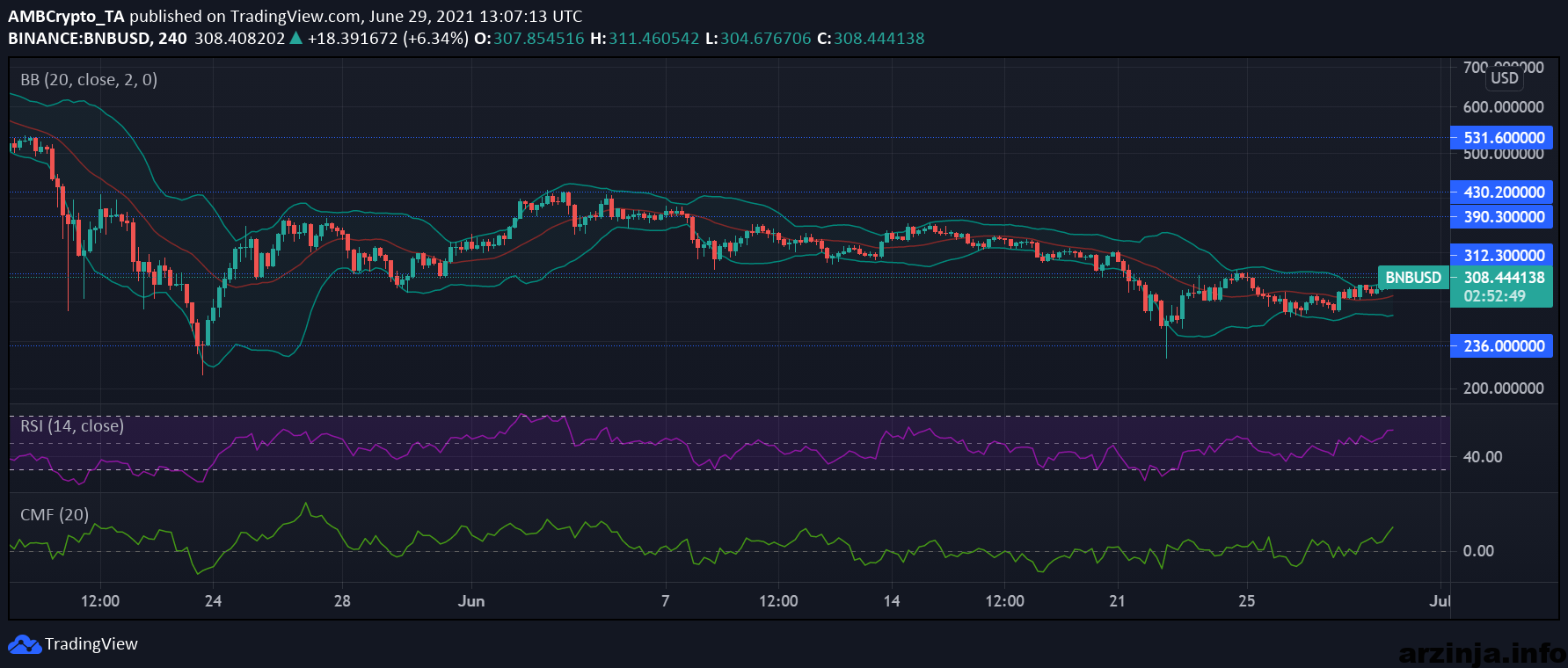Select the 430.200000 price level label
The image size is (1568, 668).
pos(1501,192)
